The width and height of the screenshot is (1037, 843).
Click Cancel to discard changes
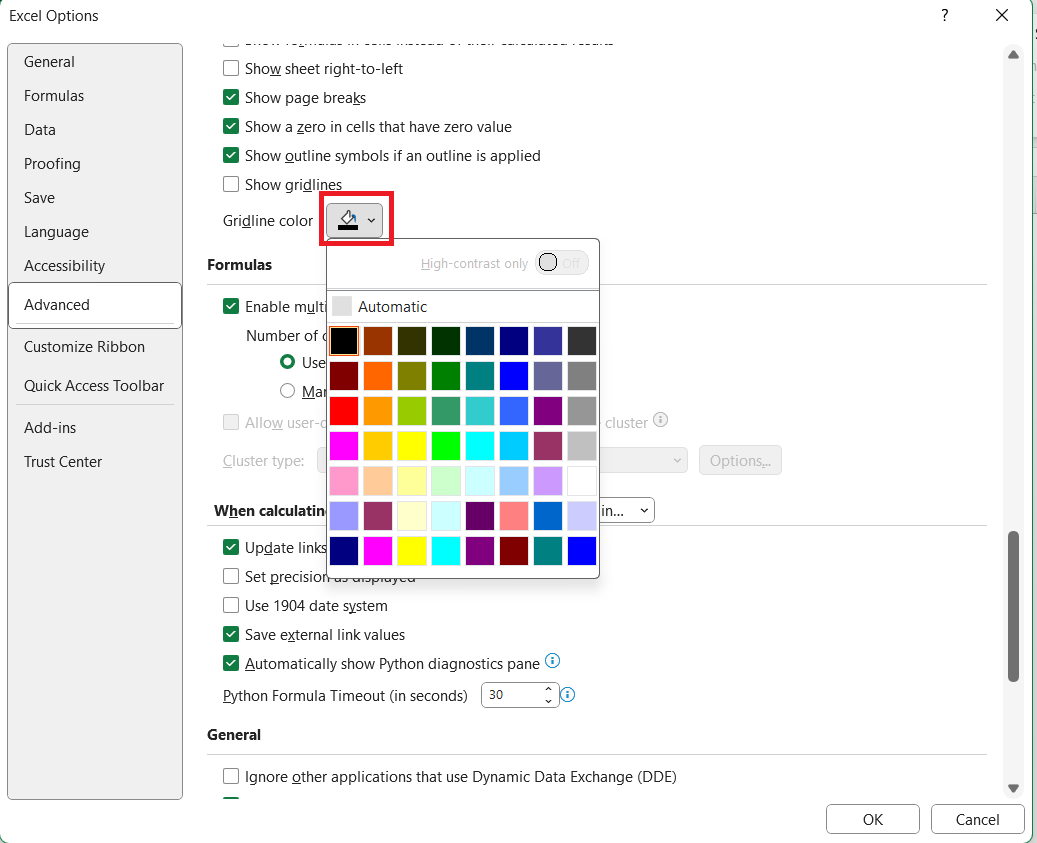click(x=977, y=819)
